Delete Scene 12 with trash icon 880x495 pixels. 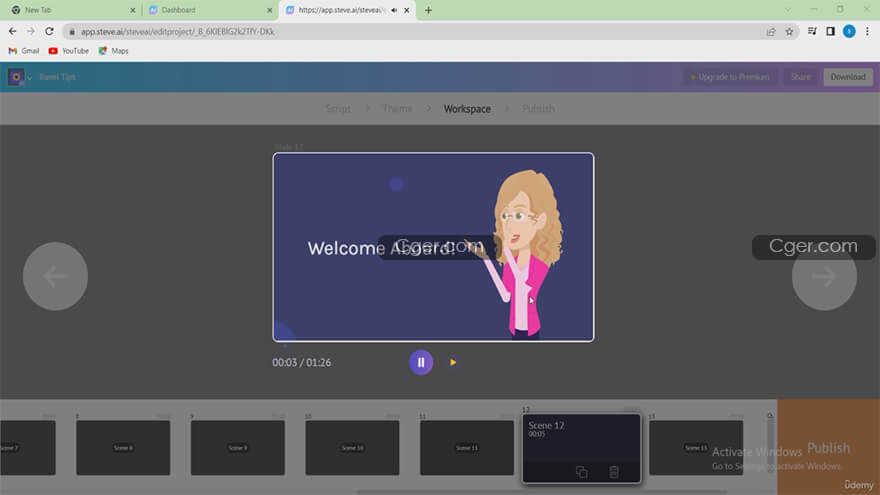coord(614,472)
